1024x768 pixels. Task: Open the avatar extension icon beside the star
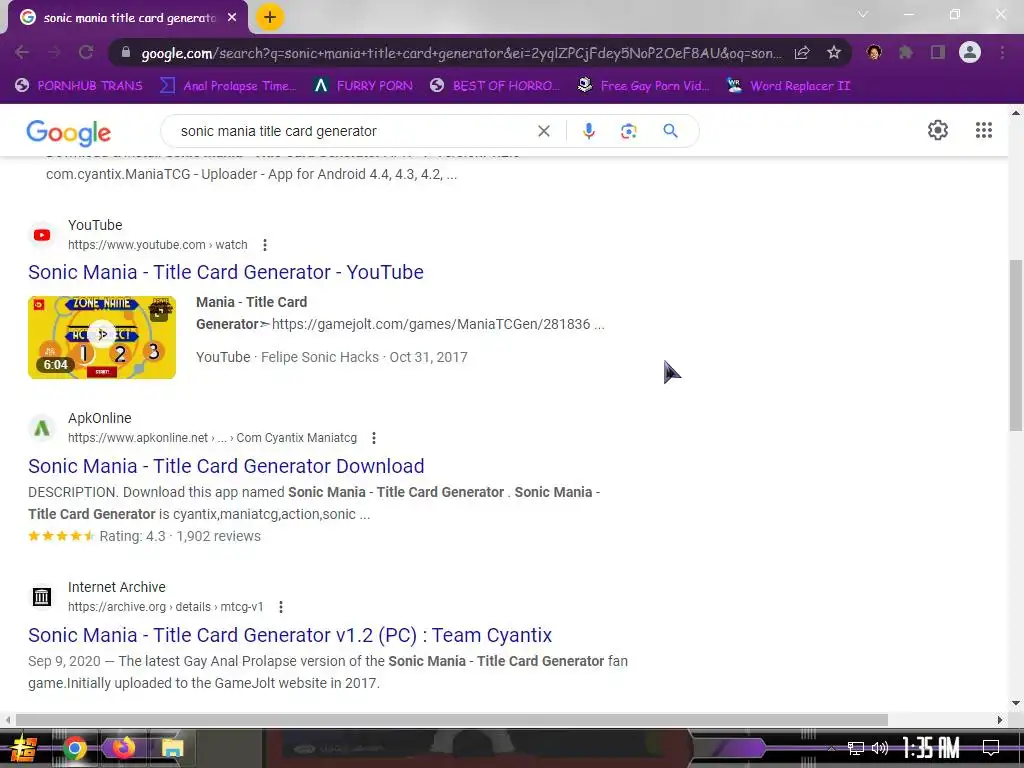[x=874, y=52]
